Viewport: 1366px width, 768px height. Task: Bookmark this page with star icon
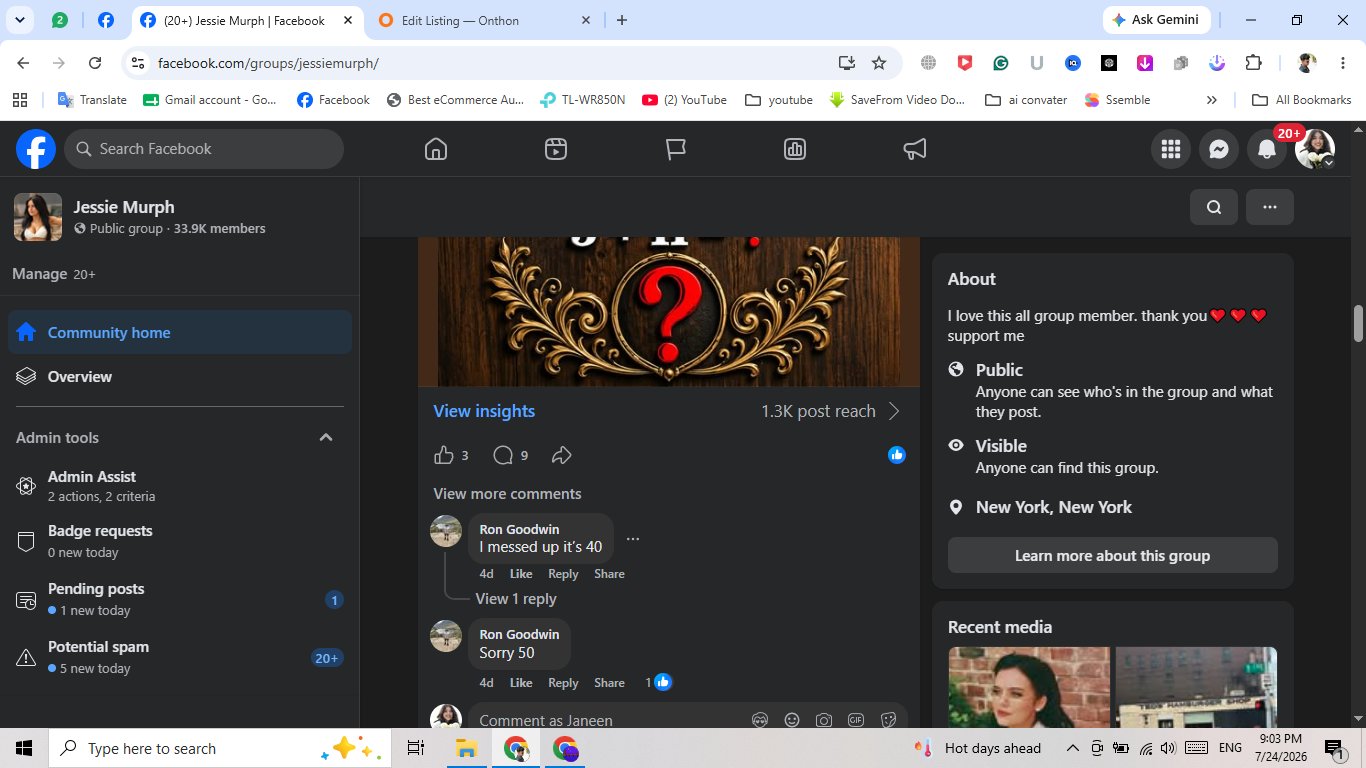click(879, 63)
